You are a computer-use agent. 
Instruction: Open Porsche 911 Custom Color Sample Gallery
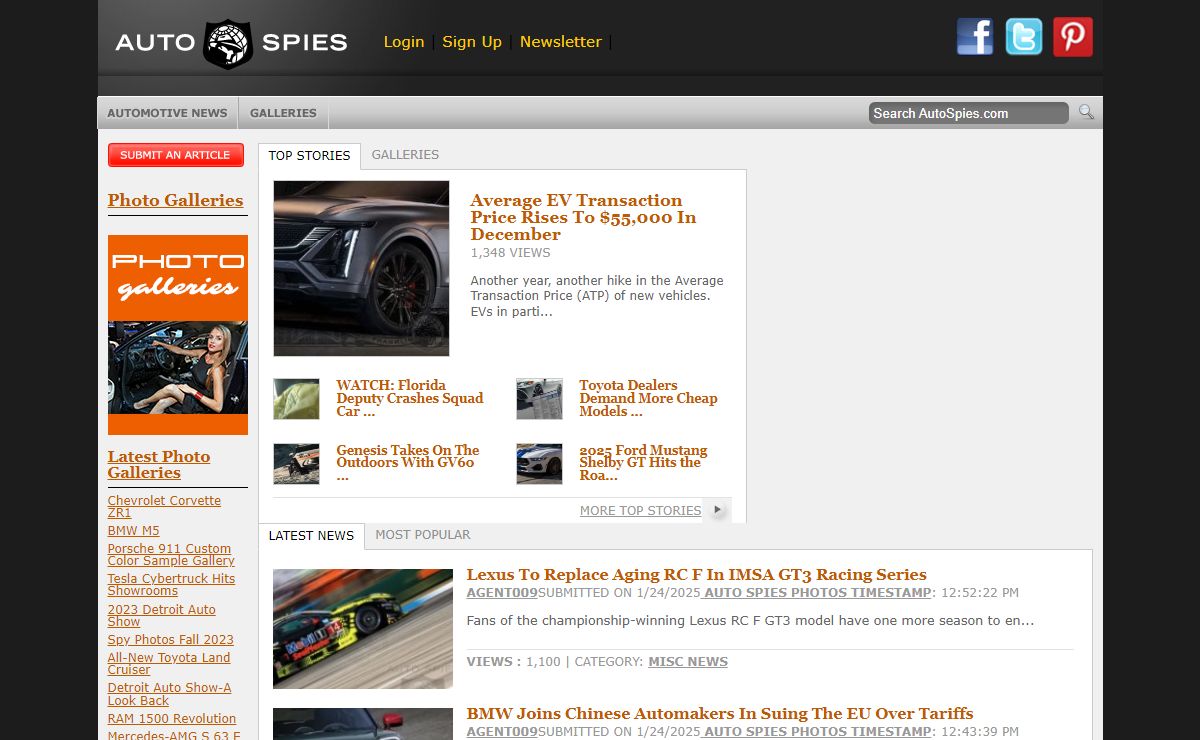pyautogui.click(x=171, y=555)
